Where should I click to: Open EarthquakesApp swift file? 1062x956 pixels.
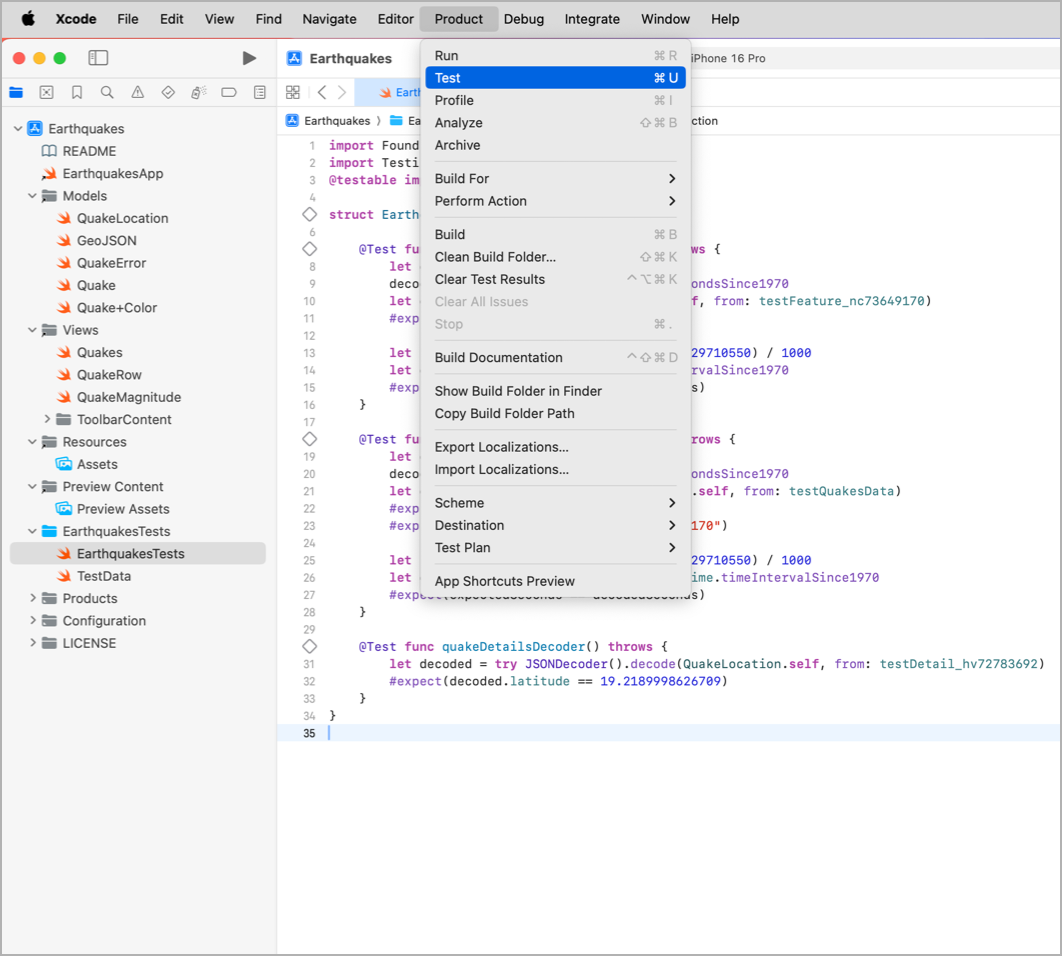pos(112,173)
